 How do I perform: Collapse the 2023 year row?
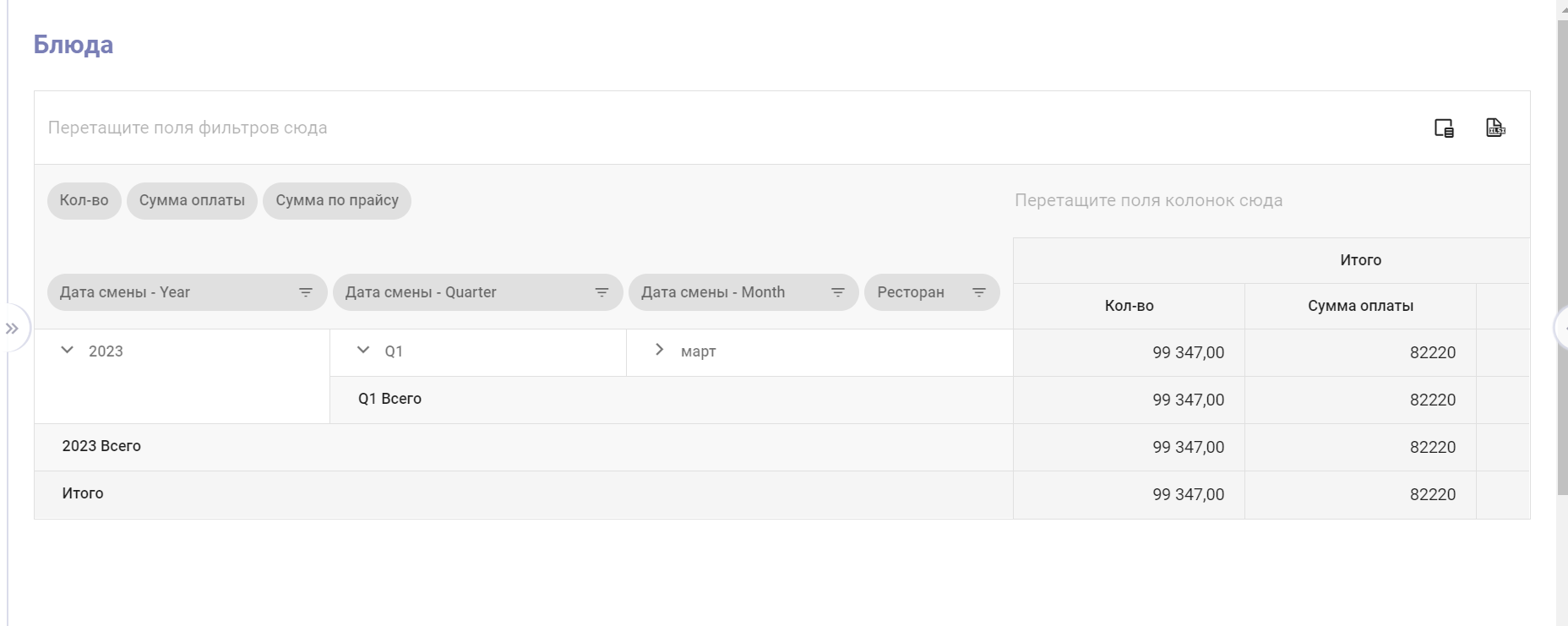pos(68,351)
